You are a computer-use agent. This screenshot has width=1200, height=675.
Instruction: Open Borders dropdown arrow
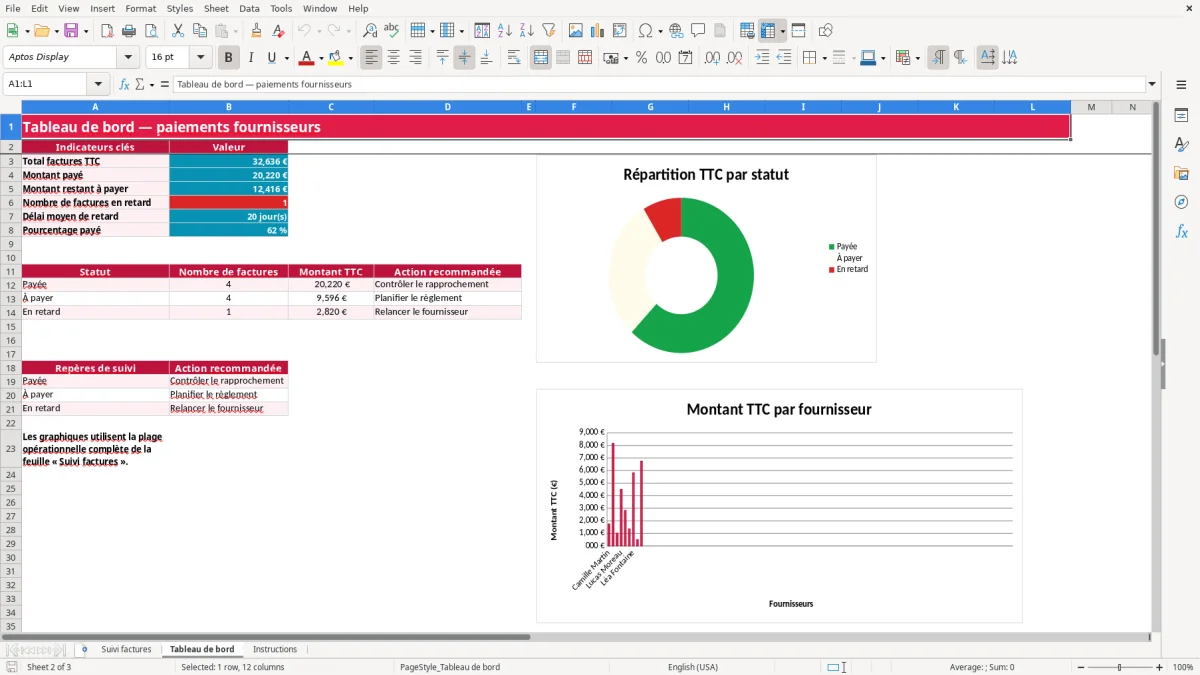coord(824,58)
